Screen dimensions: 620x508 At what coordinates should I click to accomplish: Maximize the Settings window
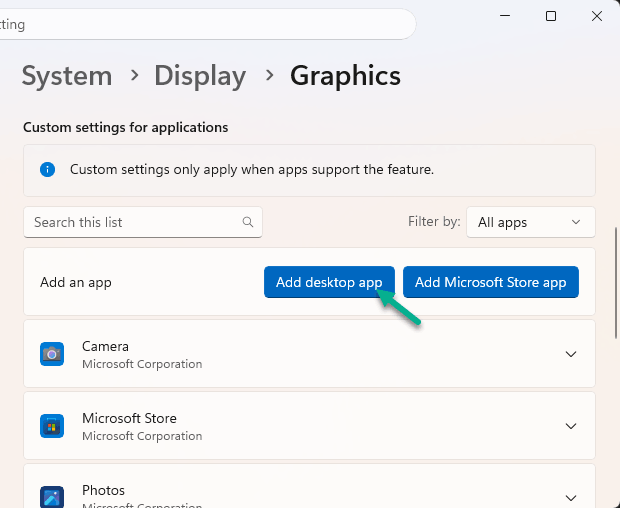coord(551,16)
